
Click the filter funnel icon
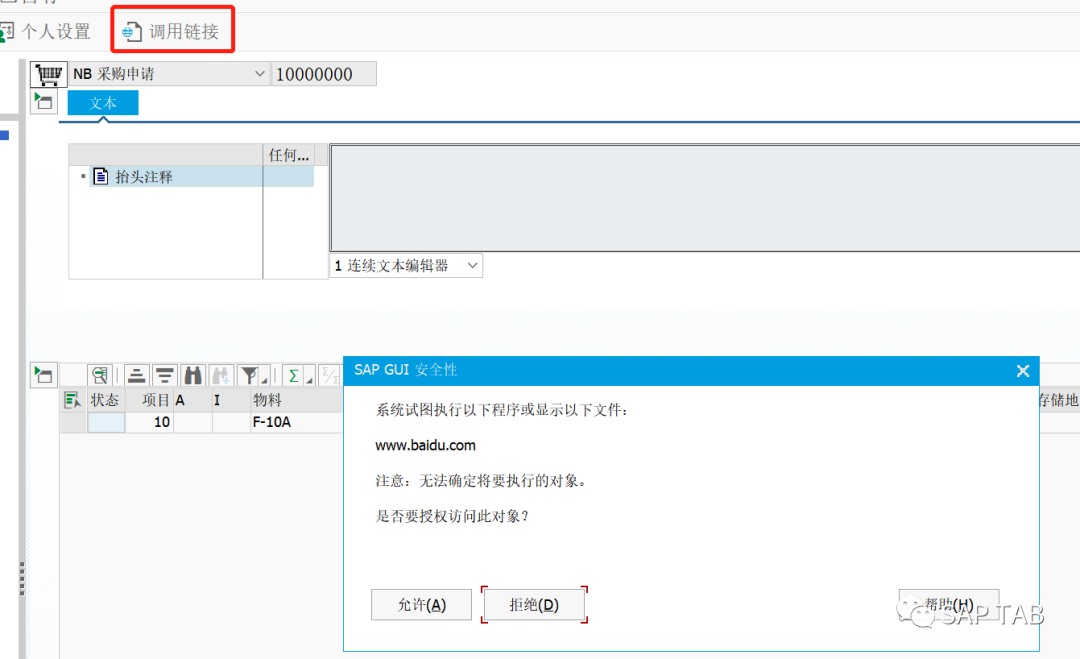tap(249, 375)
